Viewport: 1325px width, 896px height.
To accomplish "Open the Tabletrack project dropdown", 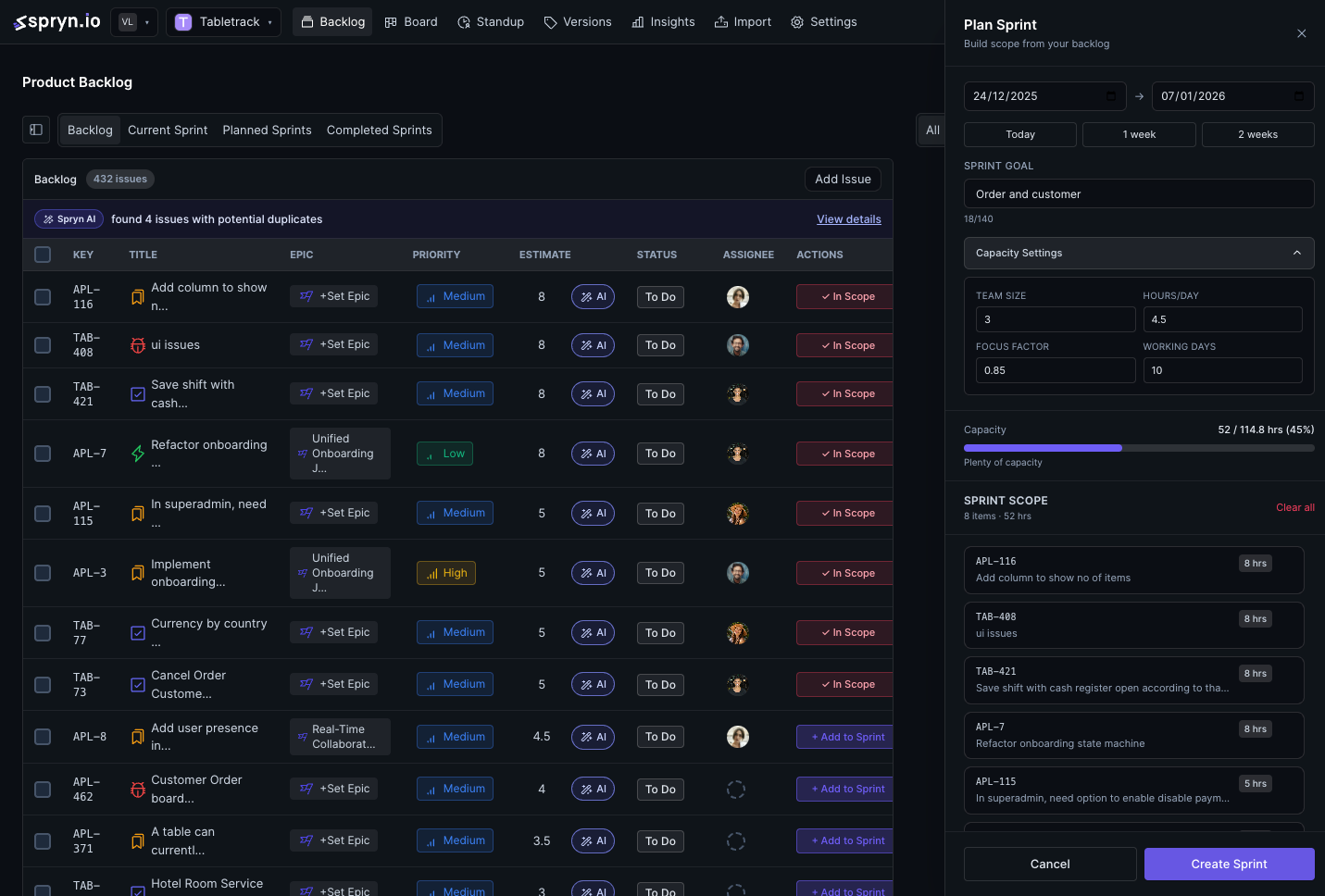I will (x=223, y=21).
